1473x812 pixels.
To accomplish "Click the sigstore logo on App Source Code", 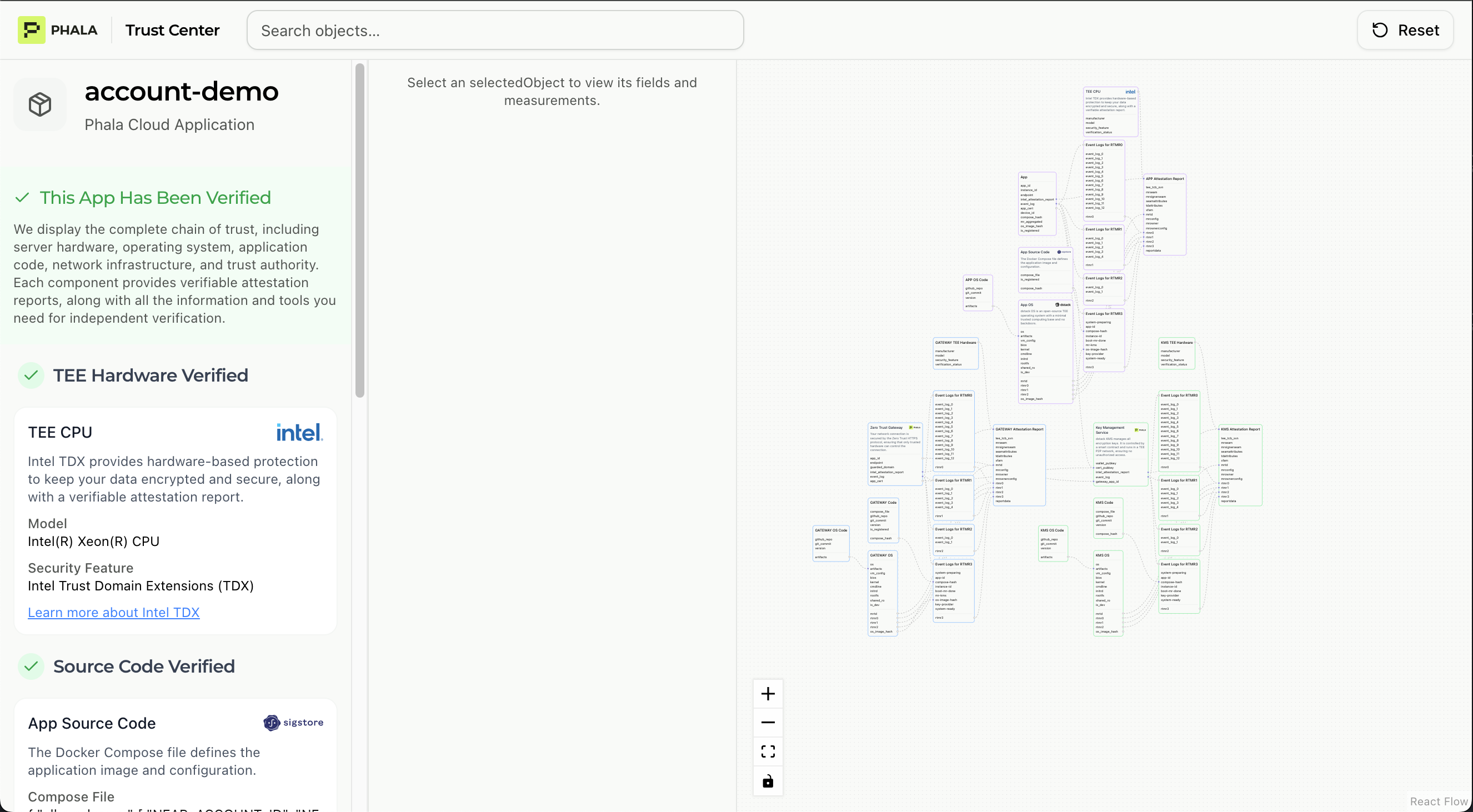I will click(x=293, y=723).
